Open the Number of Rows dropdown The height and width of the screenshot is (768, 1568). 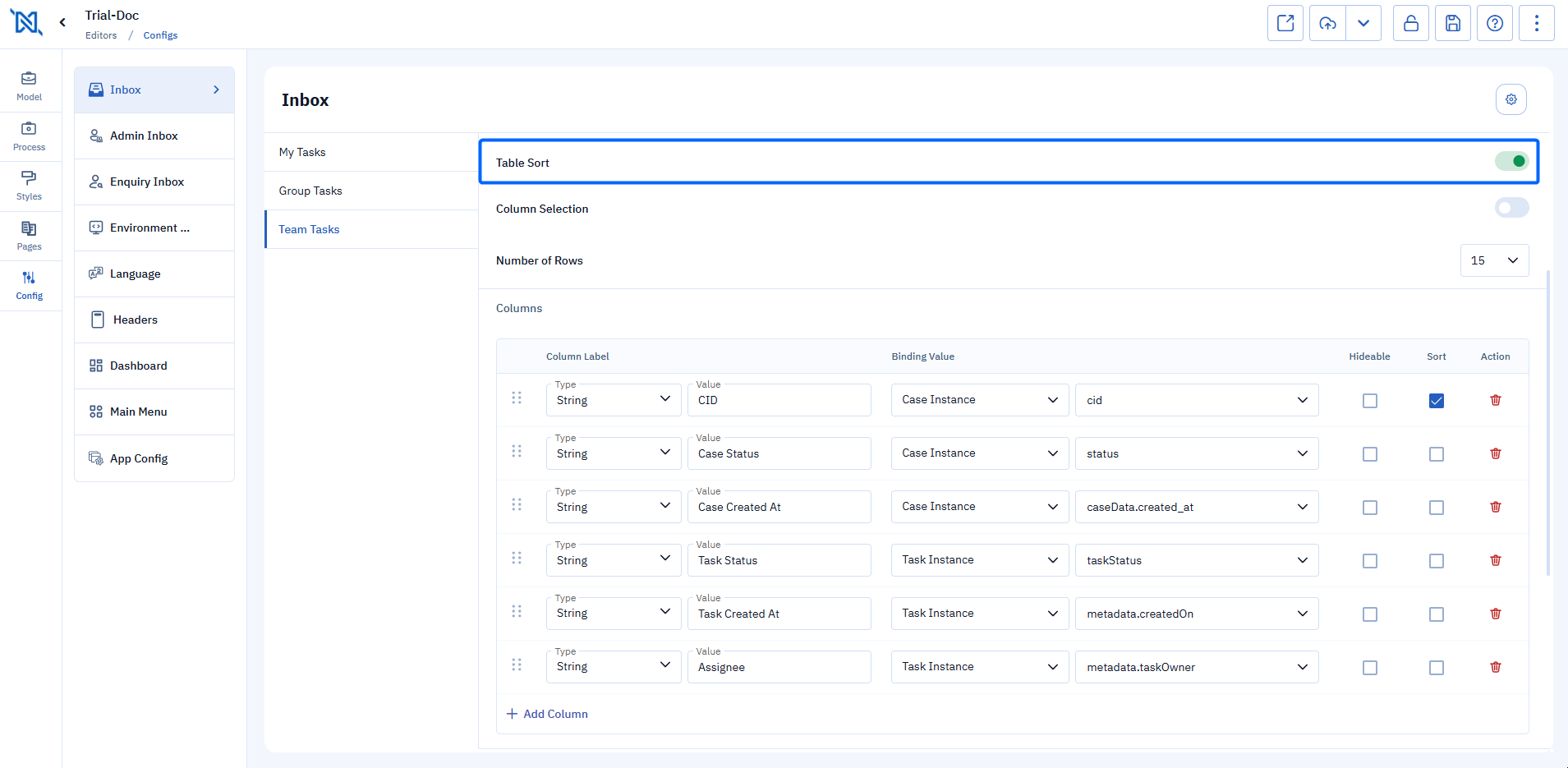click(1494, 260)
